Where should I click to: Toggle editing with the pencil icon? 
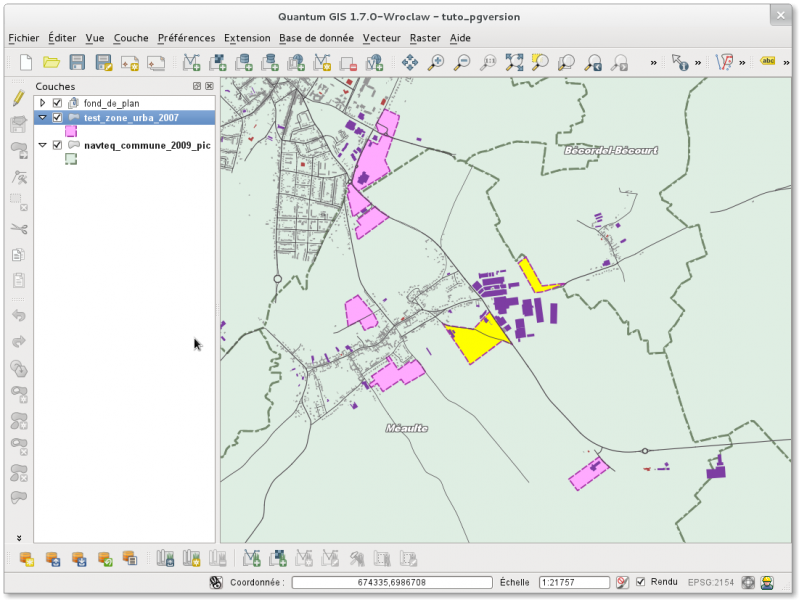(18, 99)
